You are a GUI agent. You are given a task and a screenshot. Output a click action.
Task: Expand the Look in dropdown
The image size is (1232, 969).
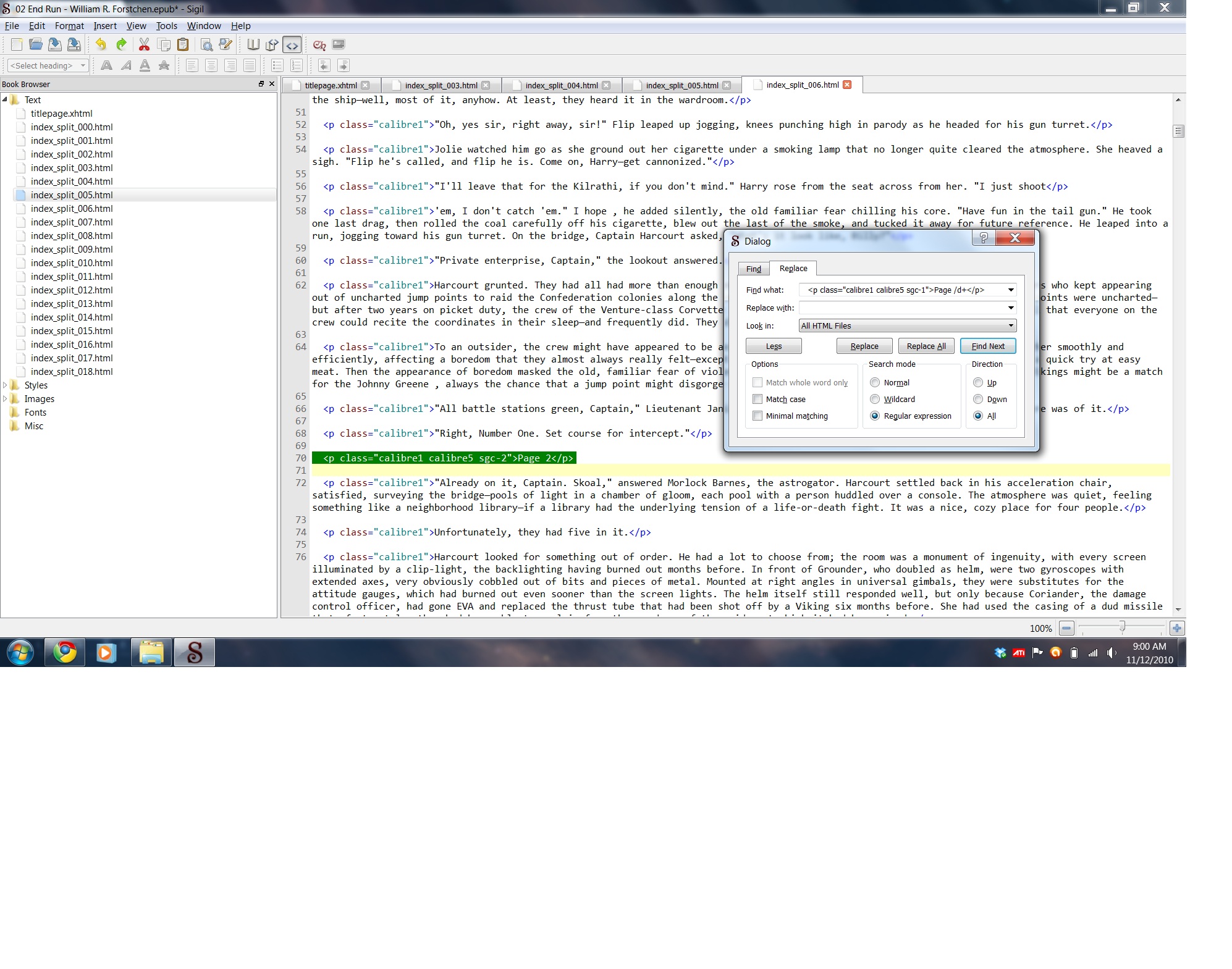[x=1010, y=325]
